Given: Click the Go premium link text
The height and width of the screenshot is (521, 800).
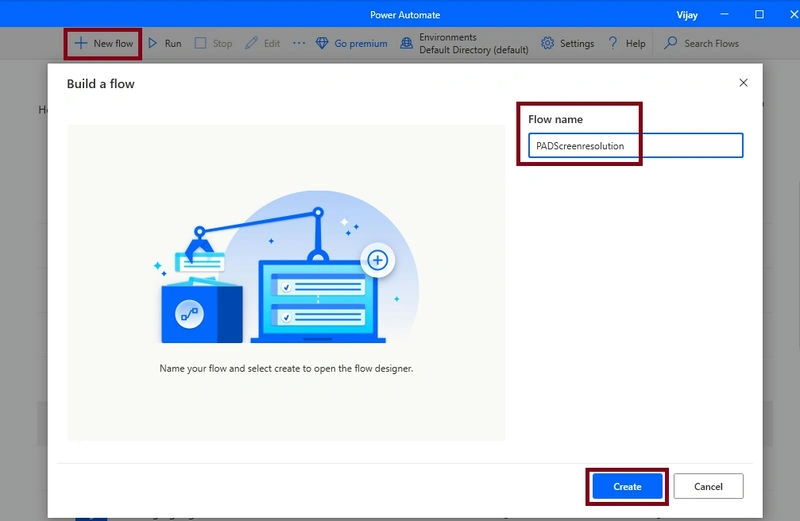Looking at the screenshot, I should 361,43.
